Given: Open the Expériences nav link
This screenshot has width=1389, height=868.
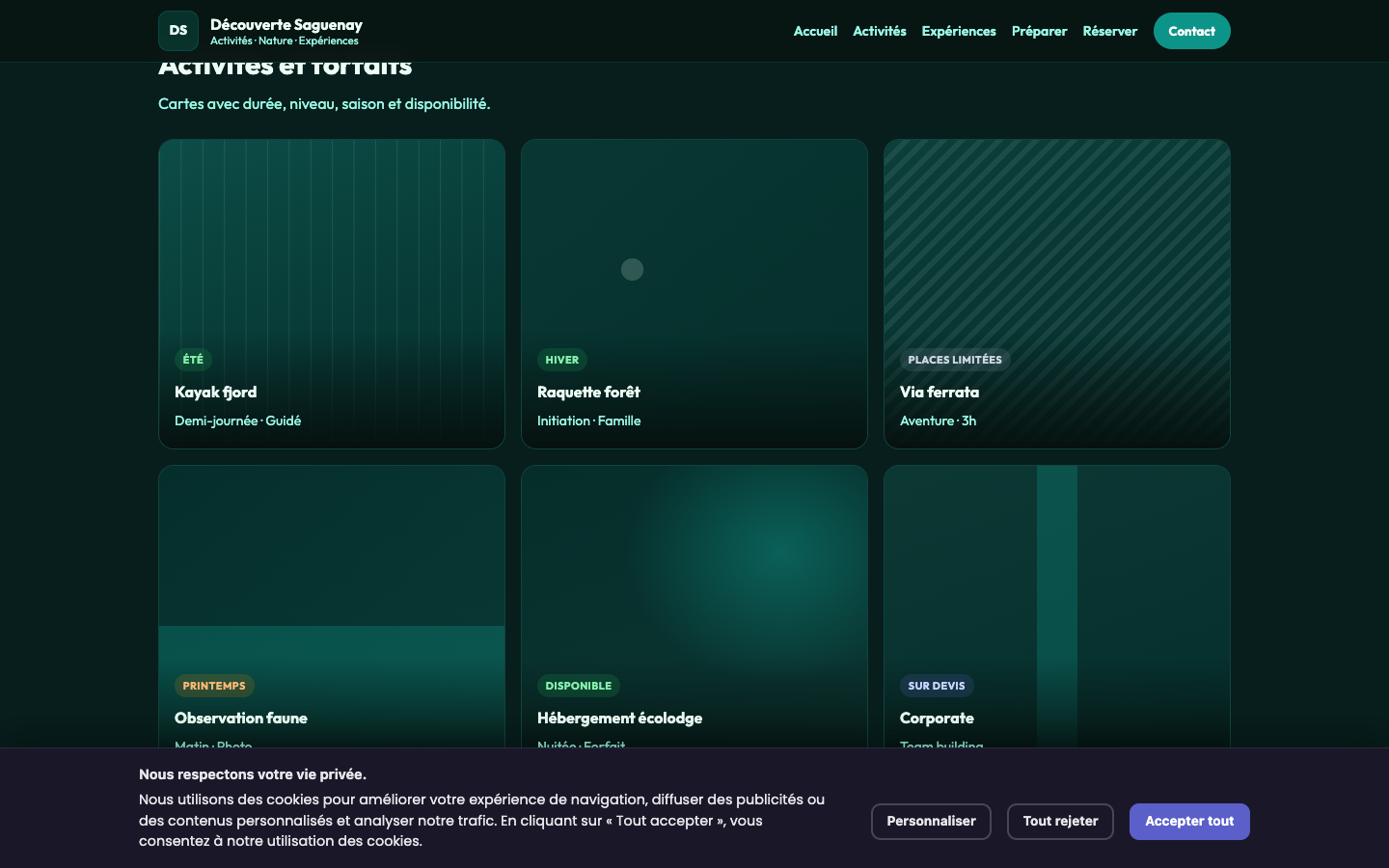Looking at the screenshot, I should tap(958, 31).
